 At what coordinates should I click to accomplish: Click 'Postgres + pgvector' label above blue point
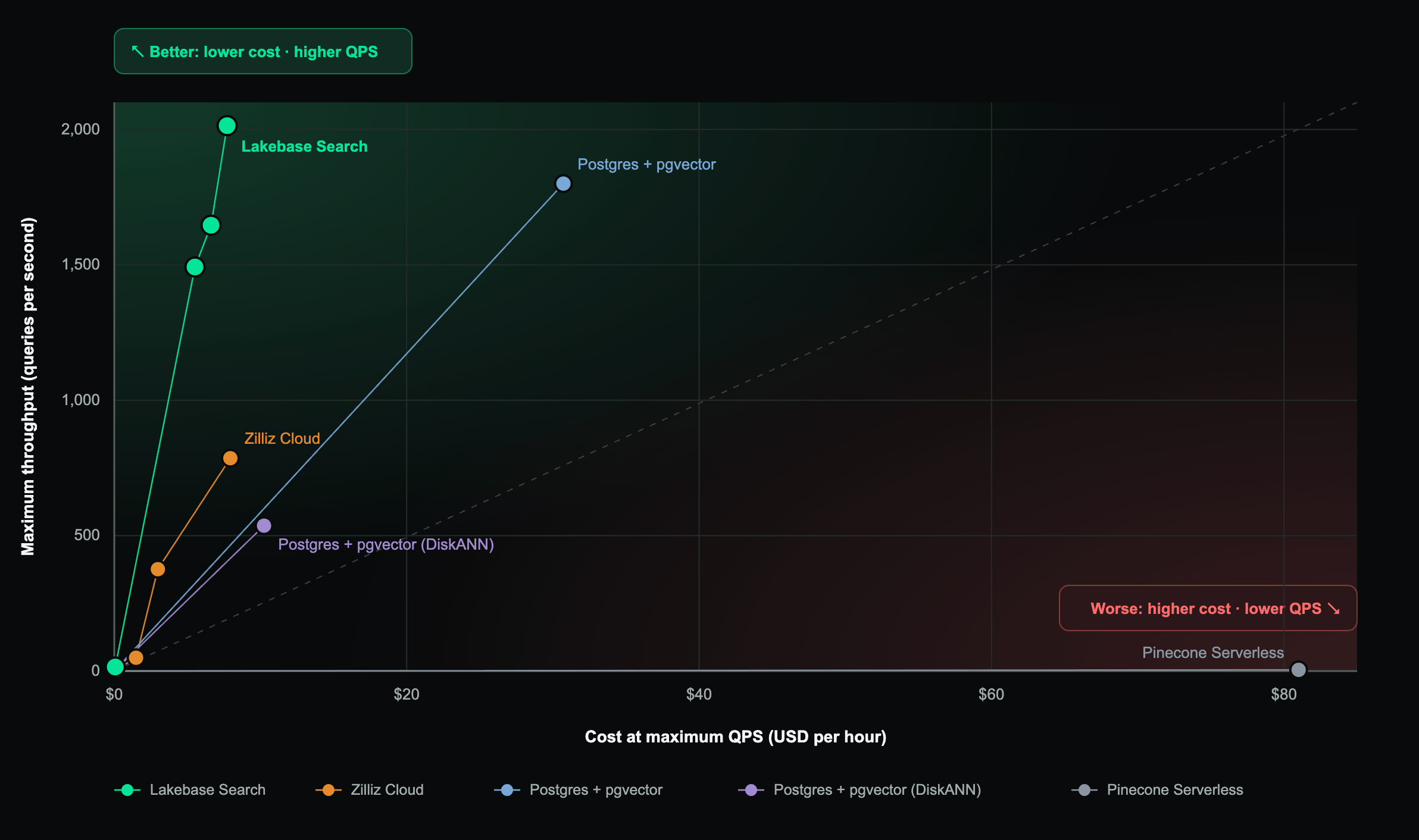(646, 164)
